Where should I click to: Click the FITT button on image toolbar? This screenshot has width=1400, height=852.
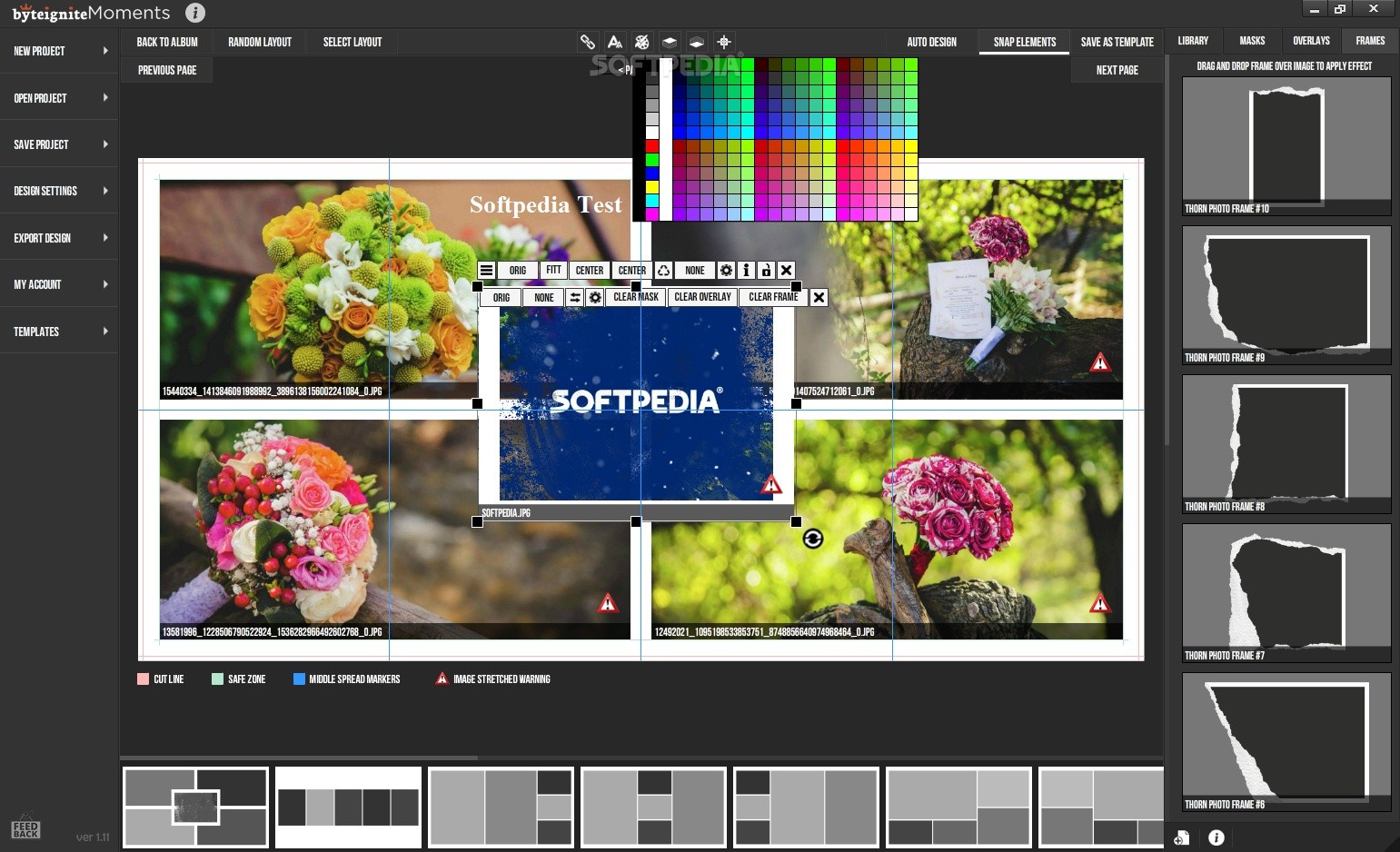pos(553,271)
